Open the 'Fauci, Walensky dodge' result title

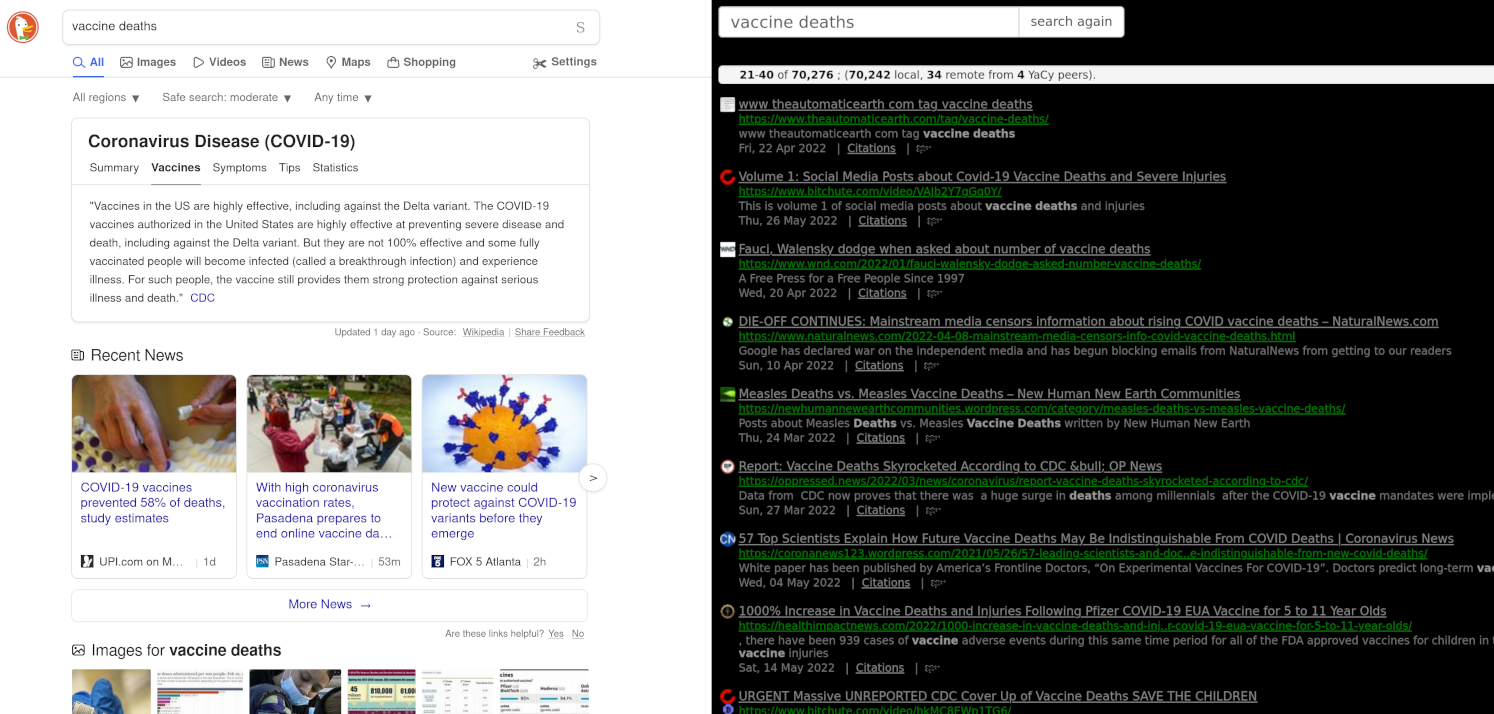(944, 249)
